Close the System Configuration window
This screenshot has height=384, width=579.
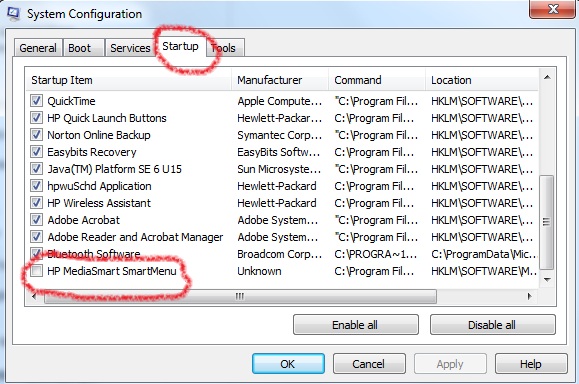(552, 9)
